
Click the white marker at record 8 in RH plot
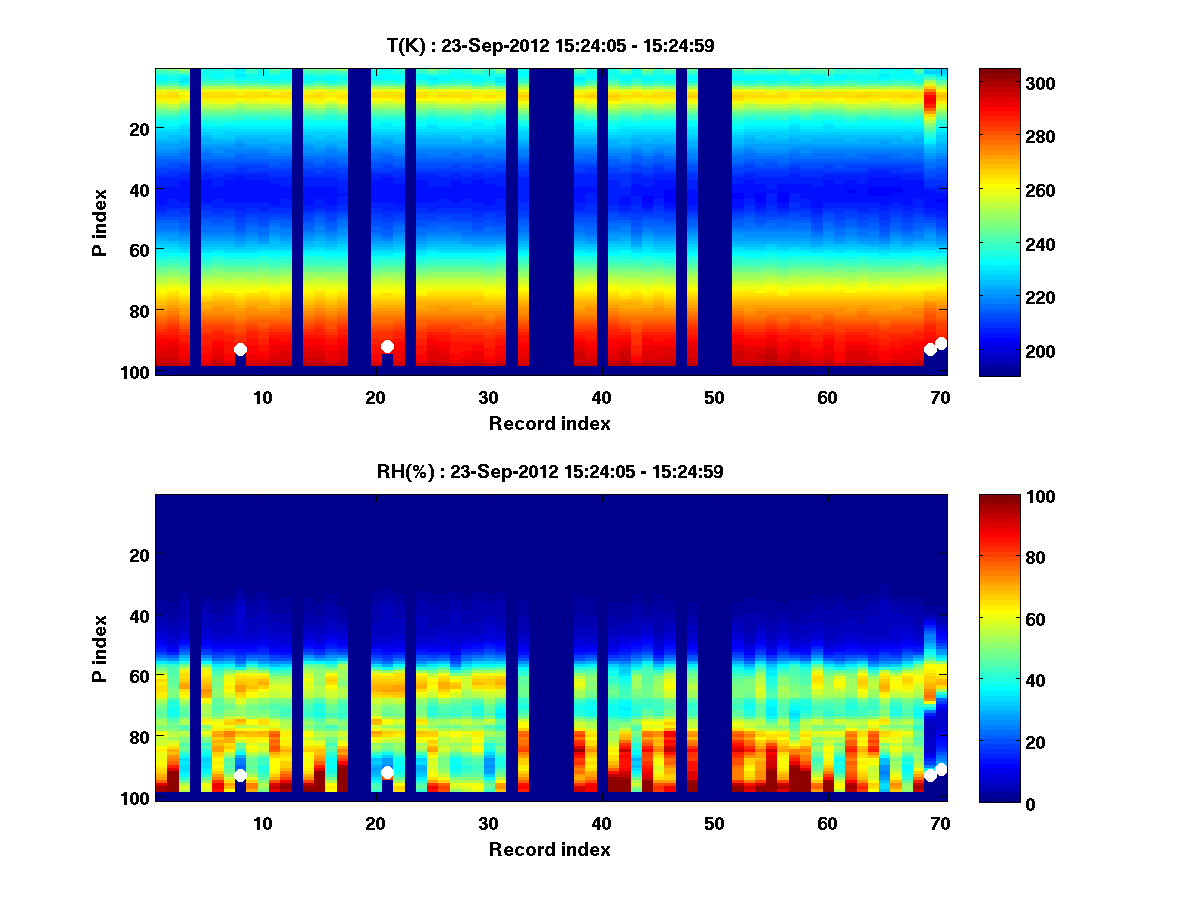coord(240,776)
